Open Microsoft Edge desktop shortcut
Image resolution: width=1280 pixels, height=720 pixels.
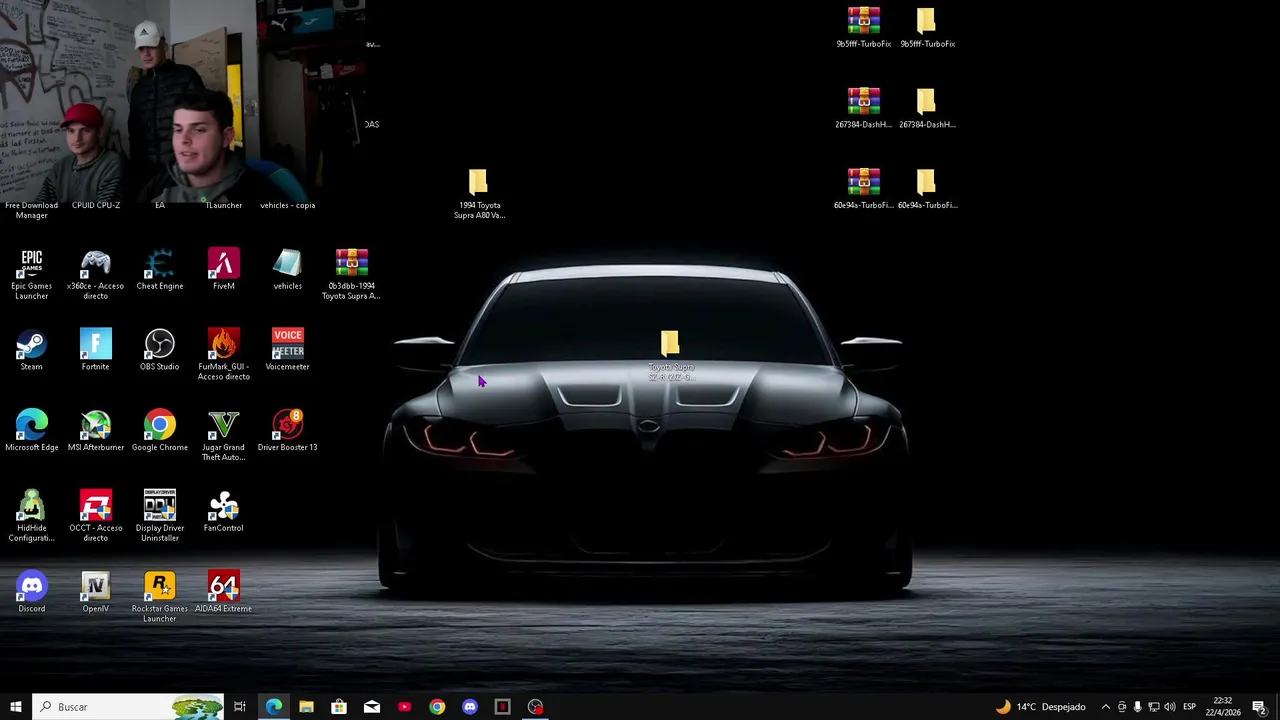[32, 431]
